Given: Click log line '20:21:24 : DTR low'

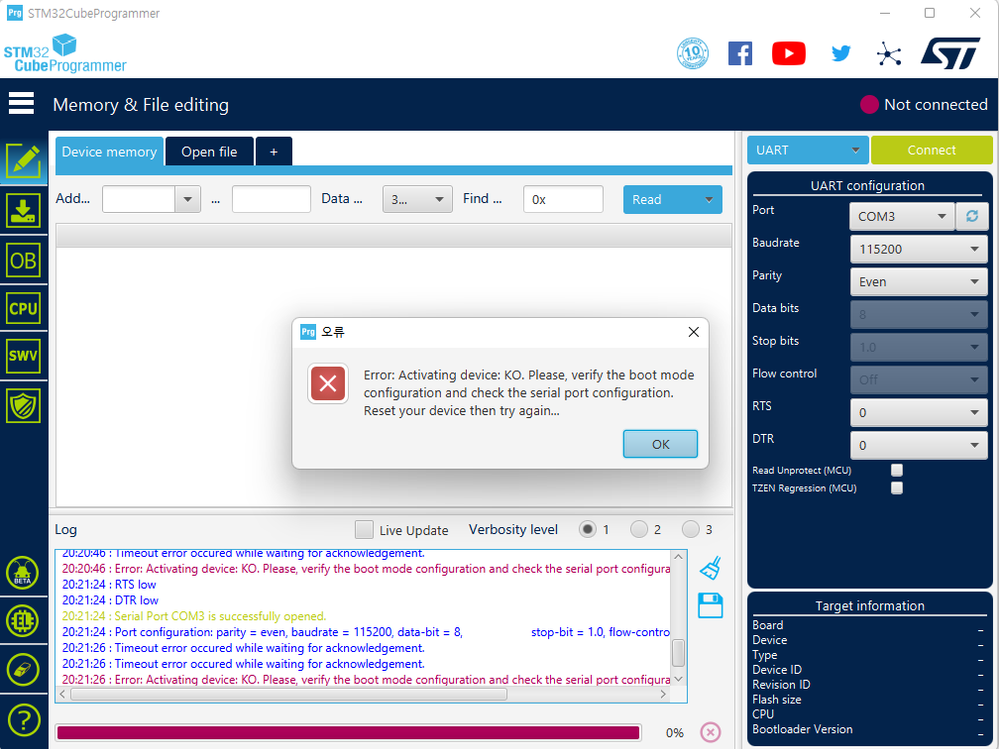Looking at the screenshot, I should coord(110,600).
